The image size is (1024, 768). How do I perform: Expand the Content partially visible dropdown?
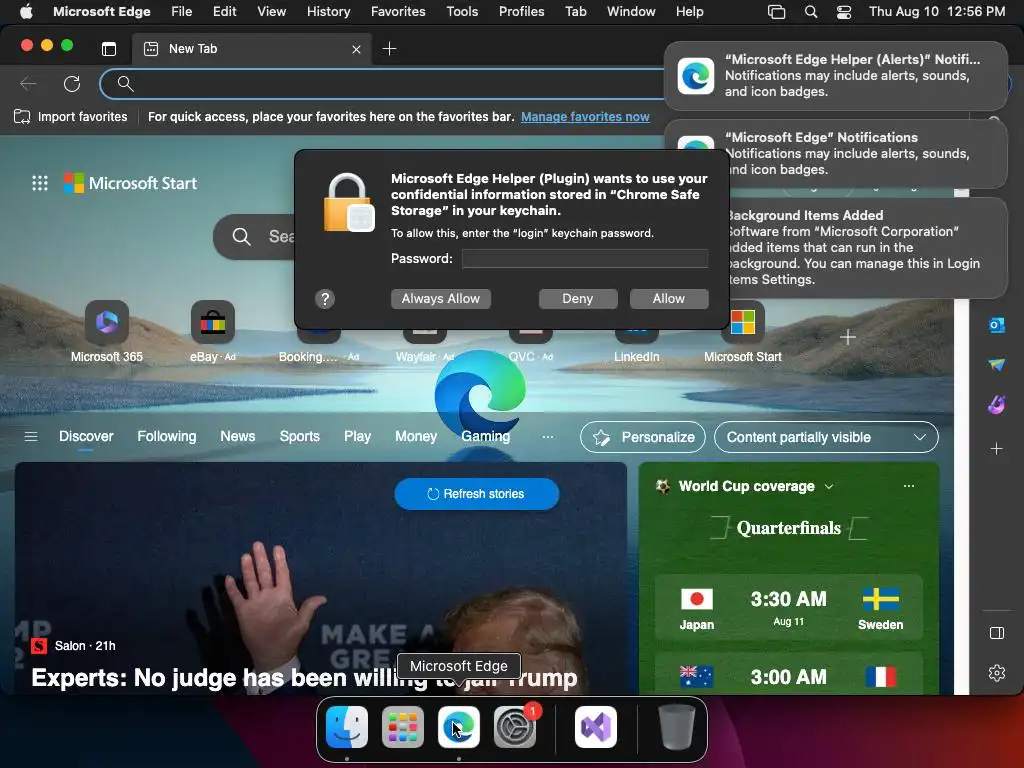pos(826,437)
